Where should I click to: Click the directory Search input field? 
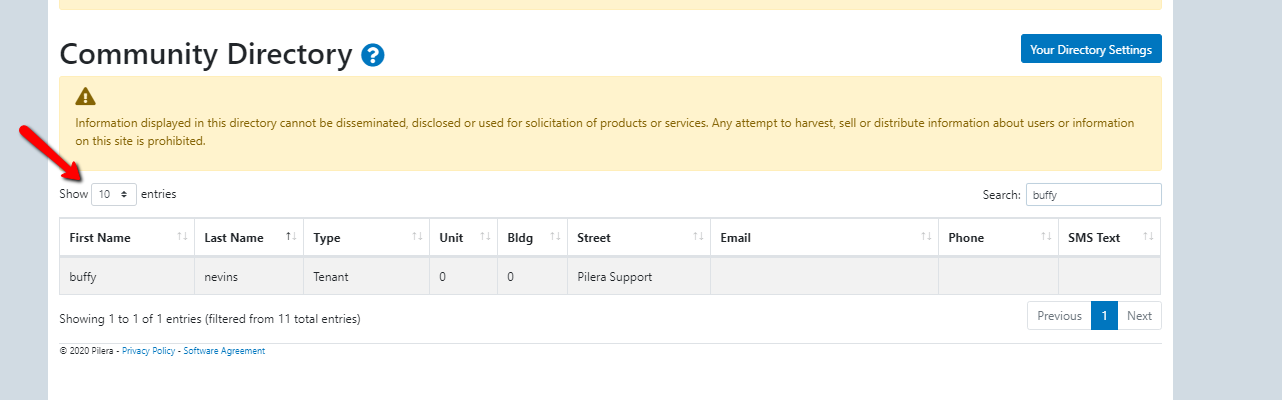click(x=1094, y=195)
